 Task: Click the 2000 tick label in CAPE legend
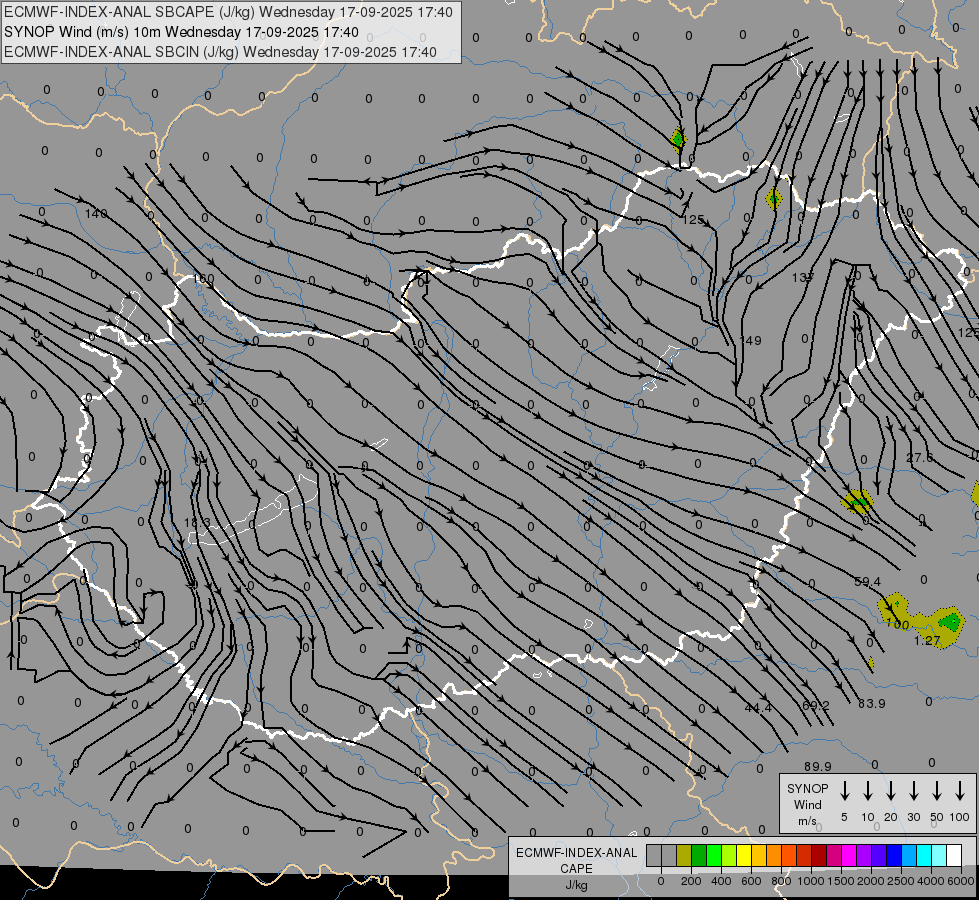[x=870, y=881]
